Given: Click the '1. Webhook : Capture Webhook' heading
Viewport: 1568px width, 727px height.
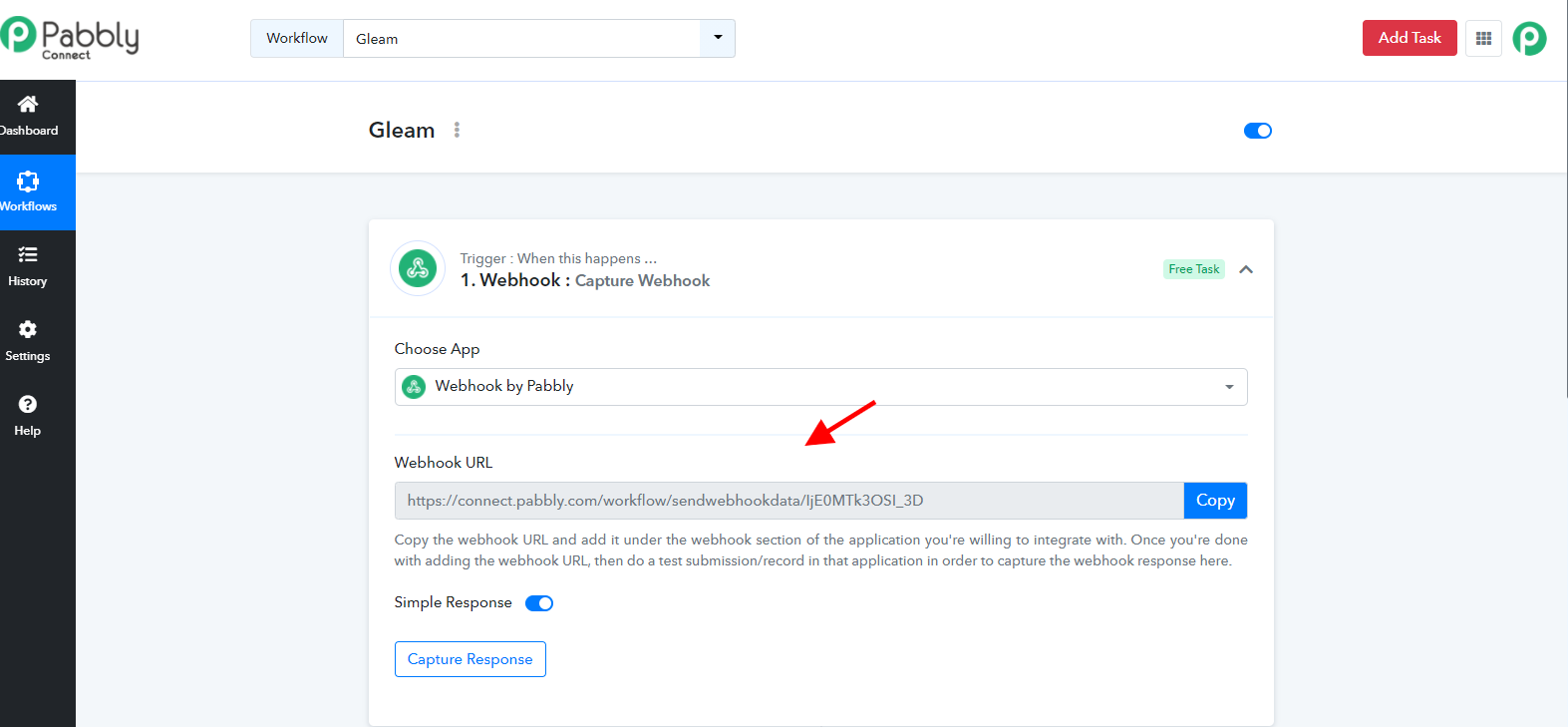Looking at the screenshot, I should (585, 280).
